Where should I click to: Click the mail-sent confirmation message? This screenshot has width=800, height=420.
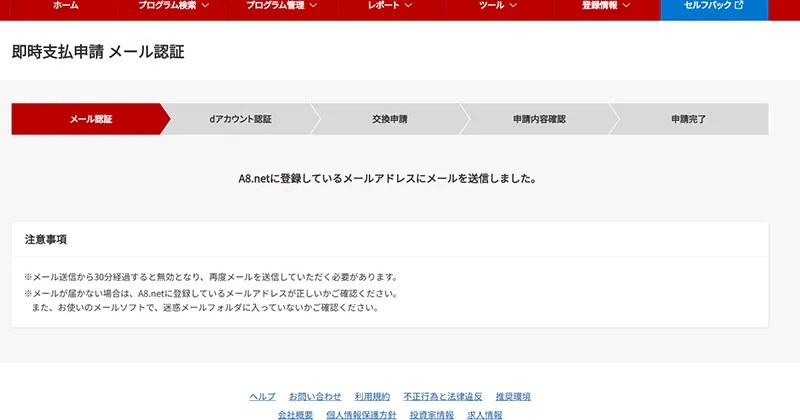click(x=387, y=179)
